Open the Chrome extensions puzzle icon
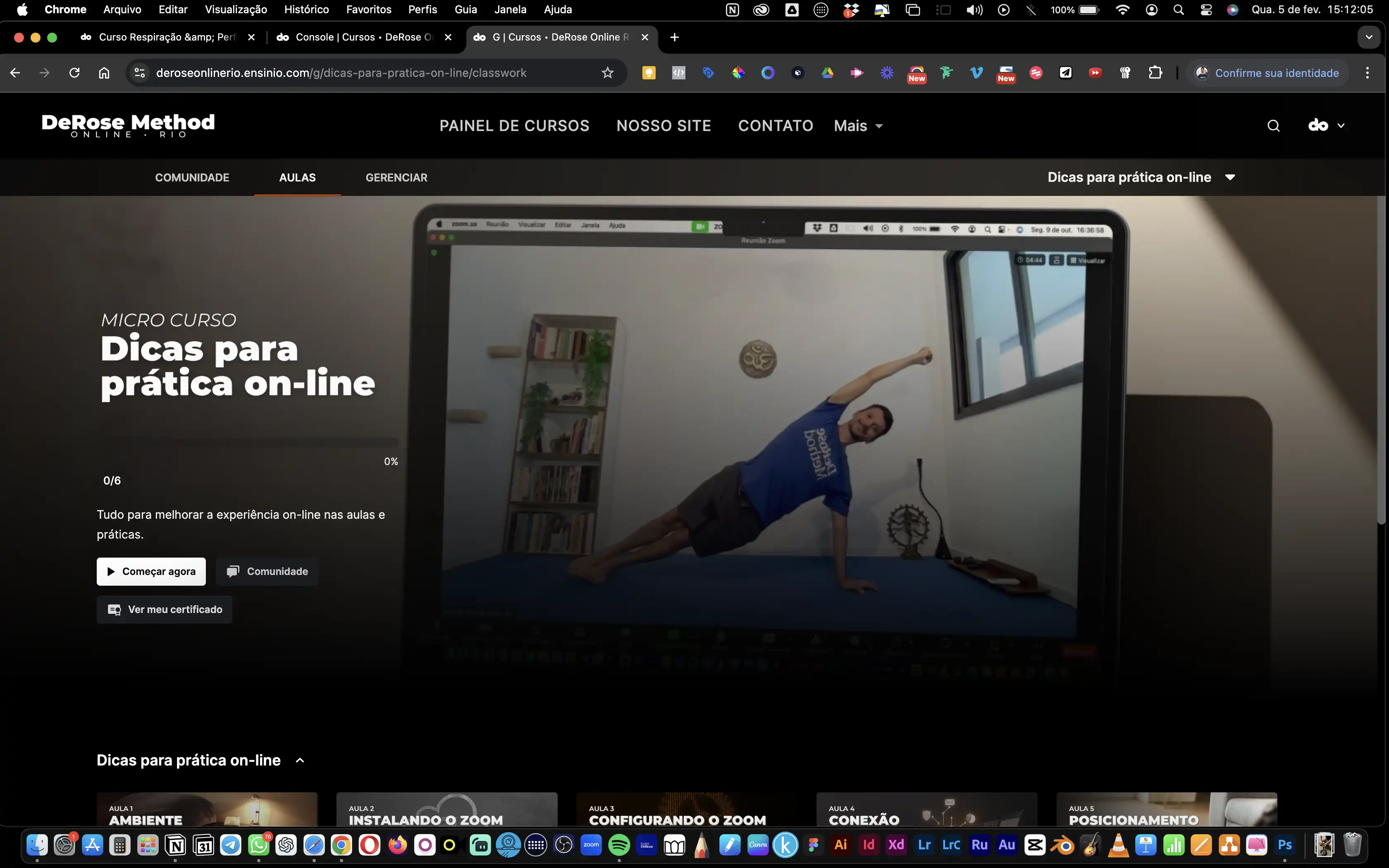 pos(1155,73)
